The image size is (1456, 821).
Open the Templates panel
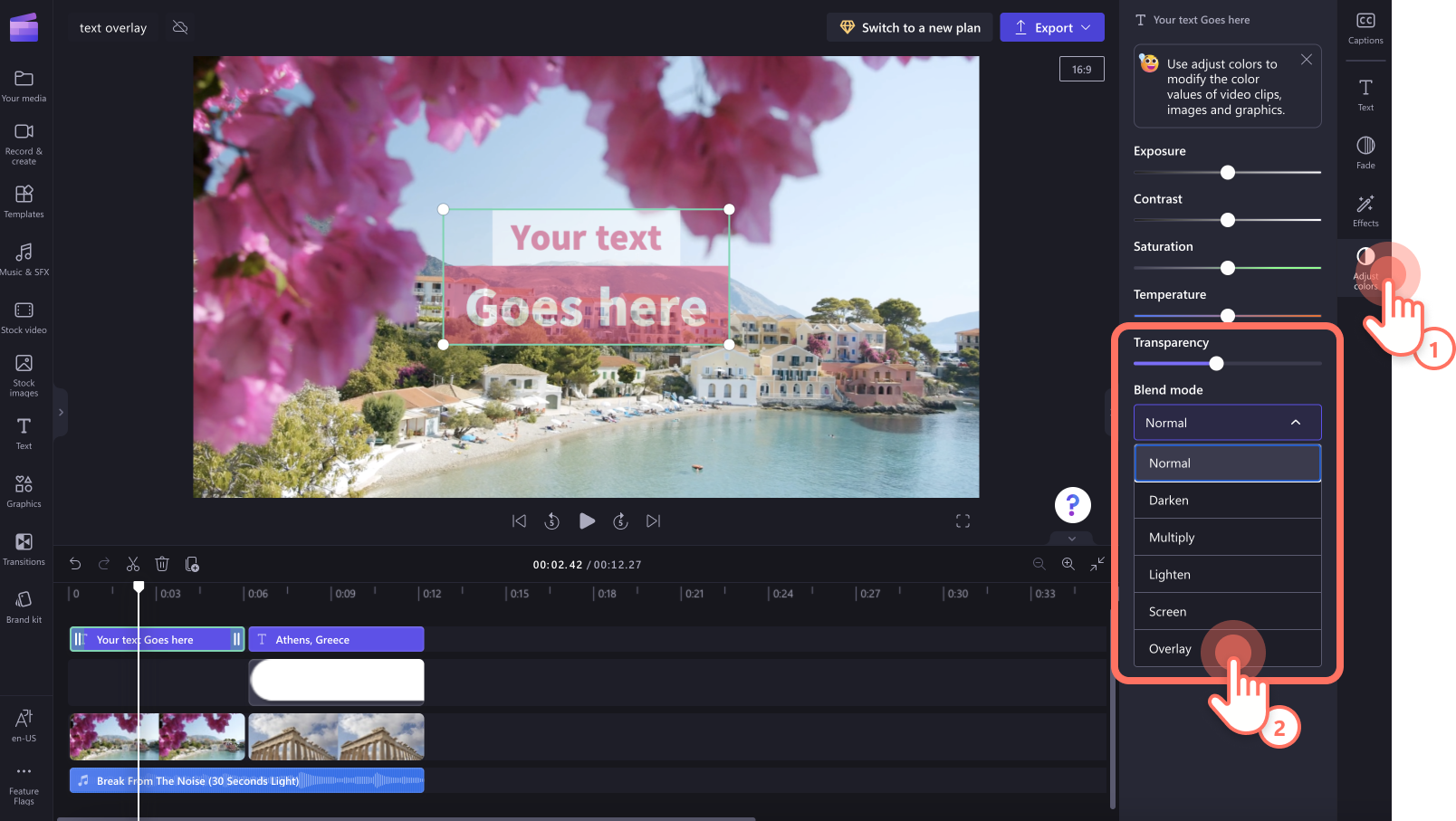(x=24, y=201)
